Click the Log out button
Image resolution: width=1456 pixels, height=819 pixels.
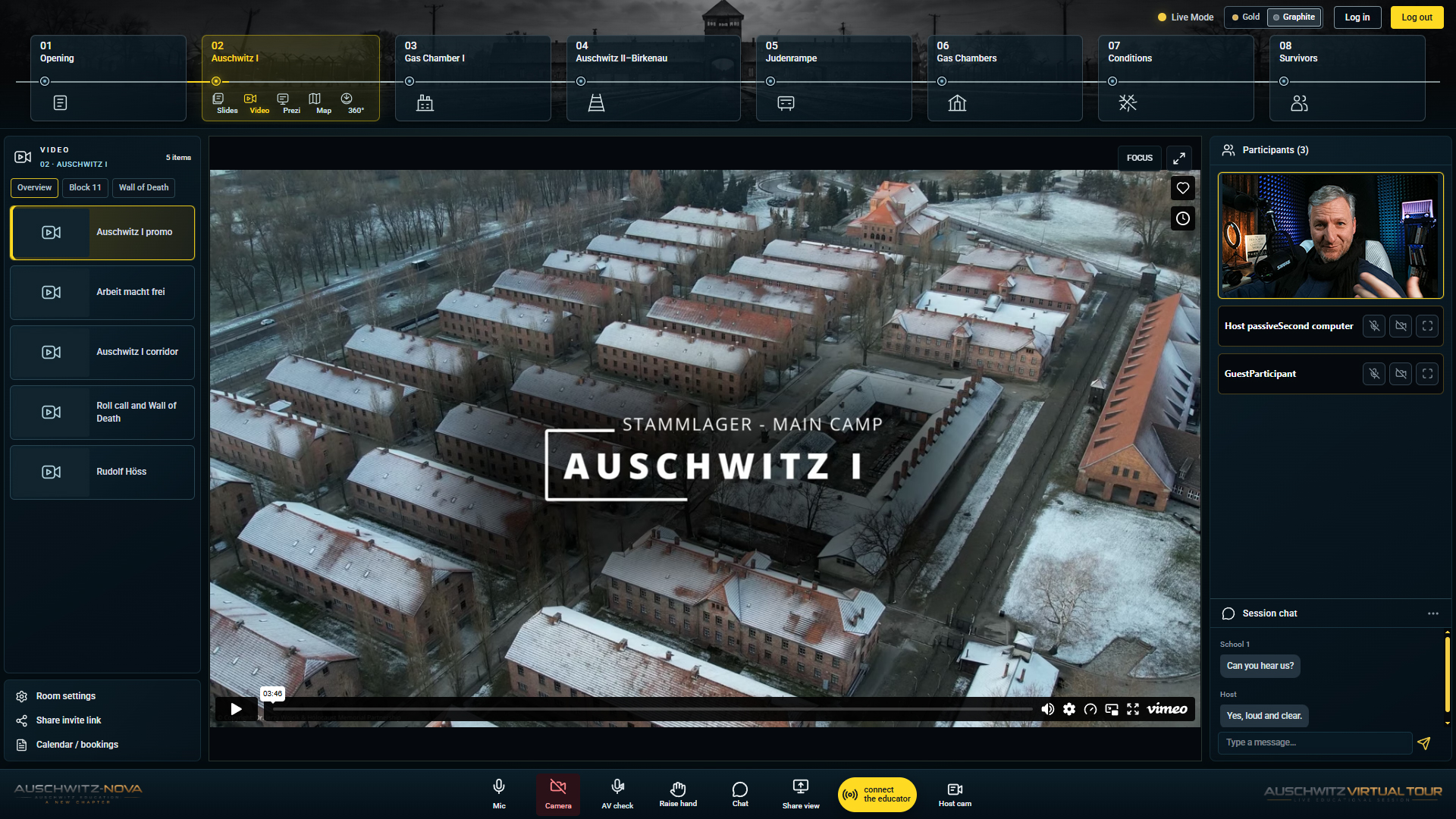coord(1417,17)
